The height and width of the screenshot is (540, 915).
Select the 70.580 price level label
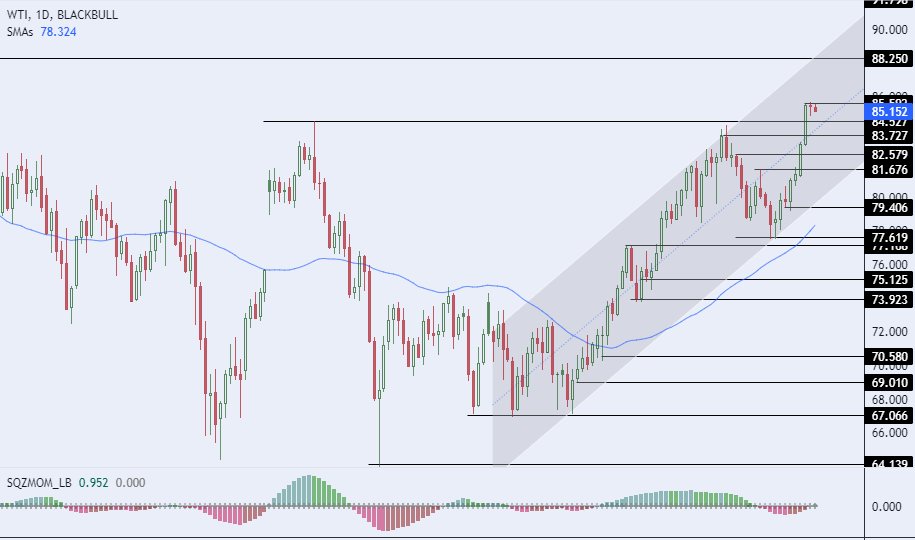pyautogui.click(x=888, y=356)
